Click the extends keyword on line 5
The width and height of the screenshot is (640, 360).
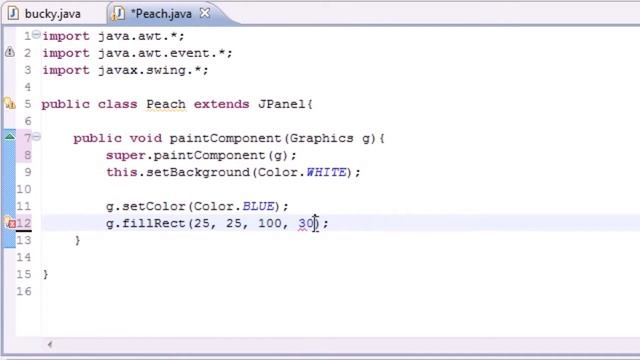[x=222, y=104]
